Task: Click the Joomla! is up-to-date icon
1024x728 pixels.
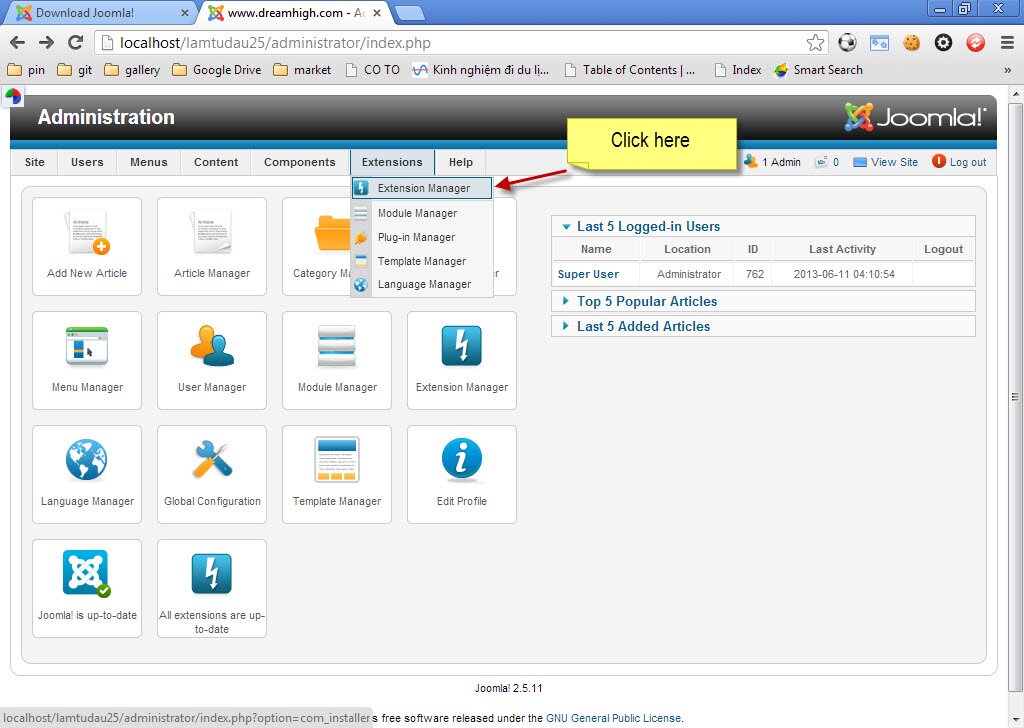Action: [x=87, y=587]
